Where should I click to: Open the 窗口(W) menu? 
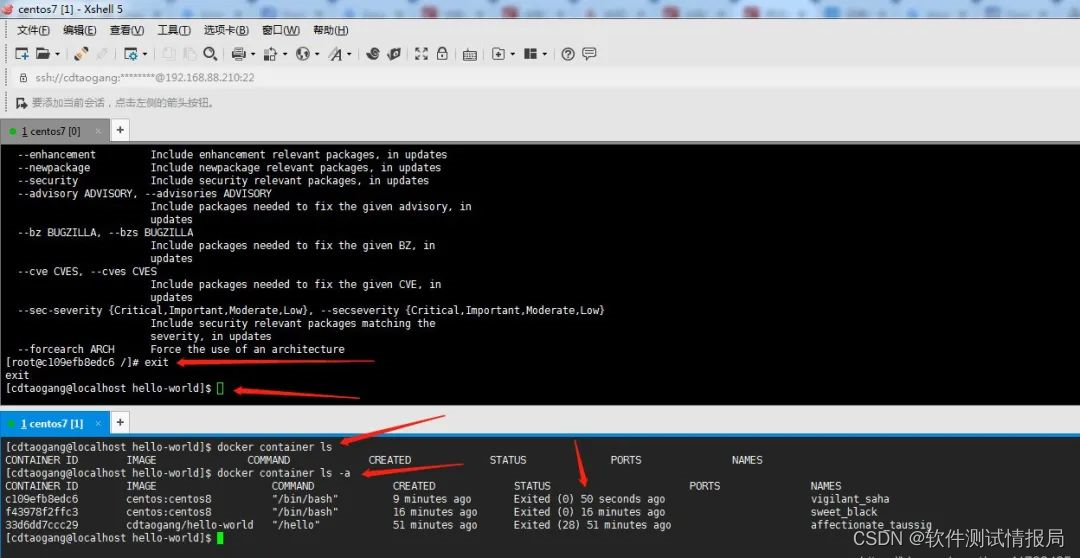(280, 30)
